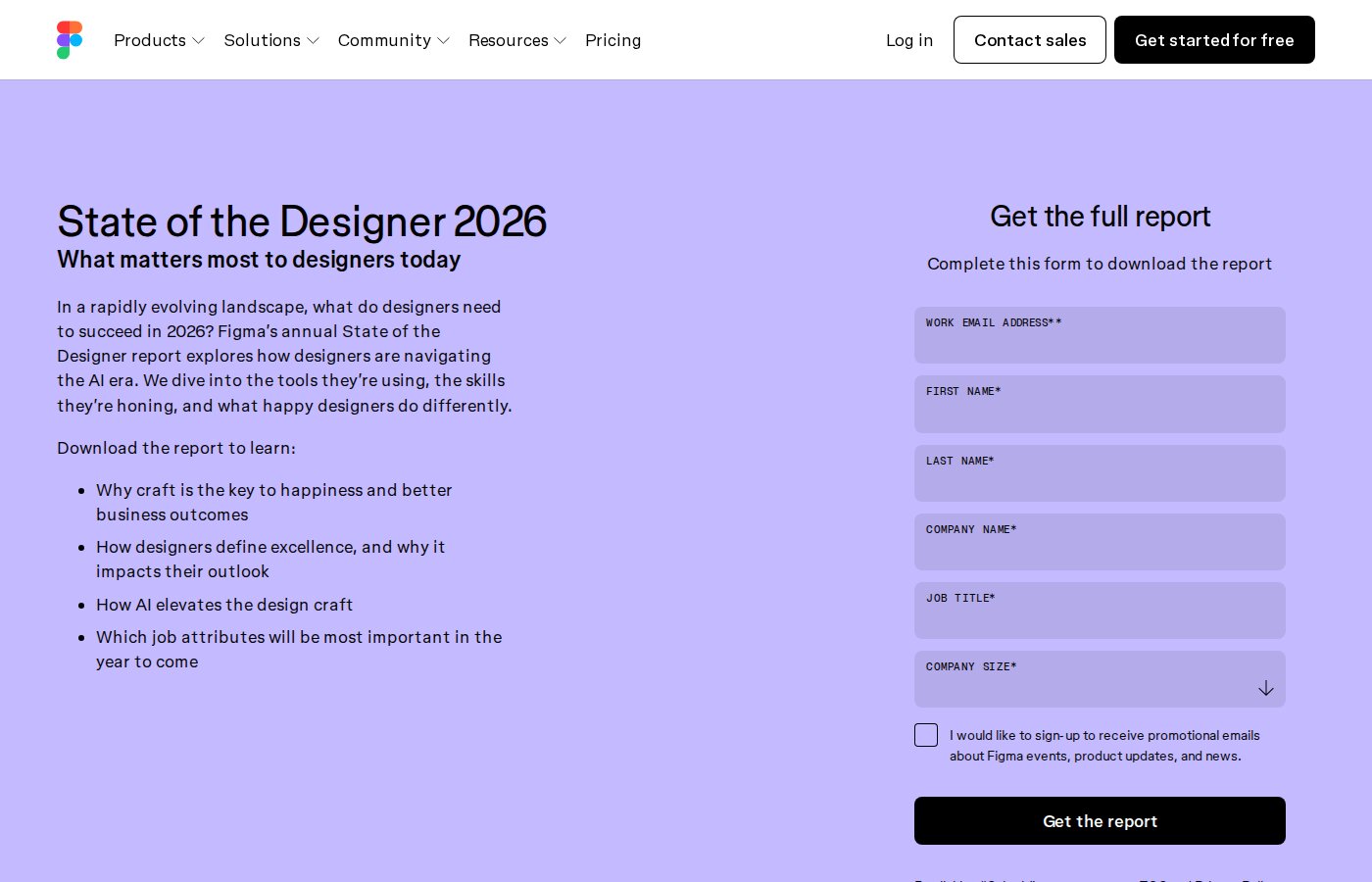Click 'Which job attributes' bullet text
This screenshot has height=882, width=1372.
(x=299, y=649)
